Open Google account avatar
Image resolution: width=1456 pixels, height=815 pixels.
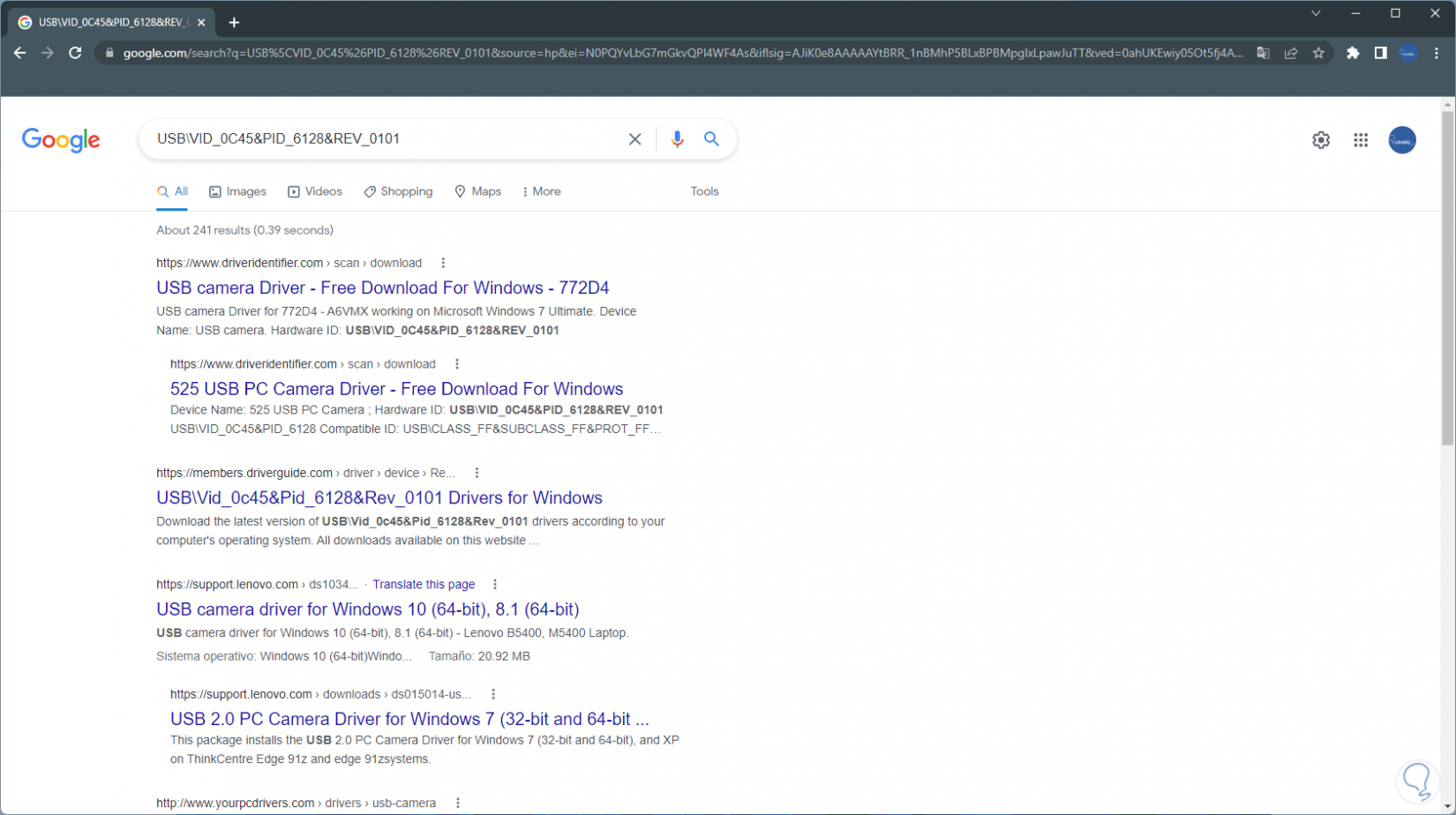[1402, 140]
